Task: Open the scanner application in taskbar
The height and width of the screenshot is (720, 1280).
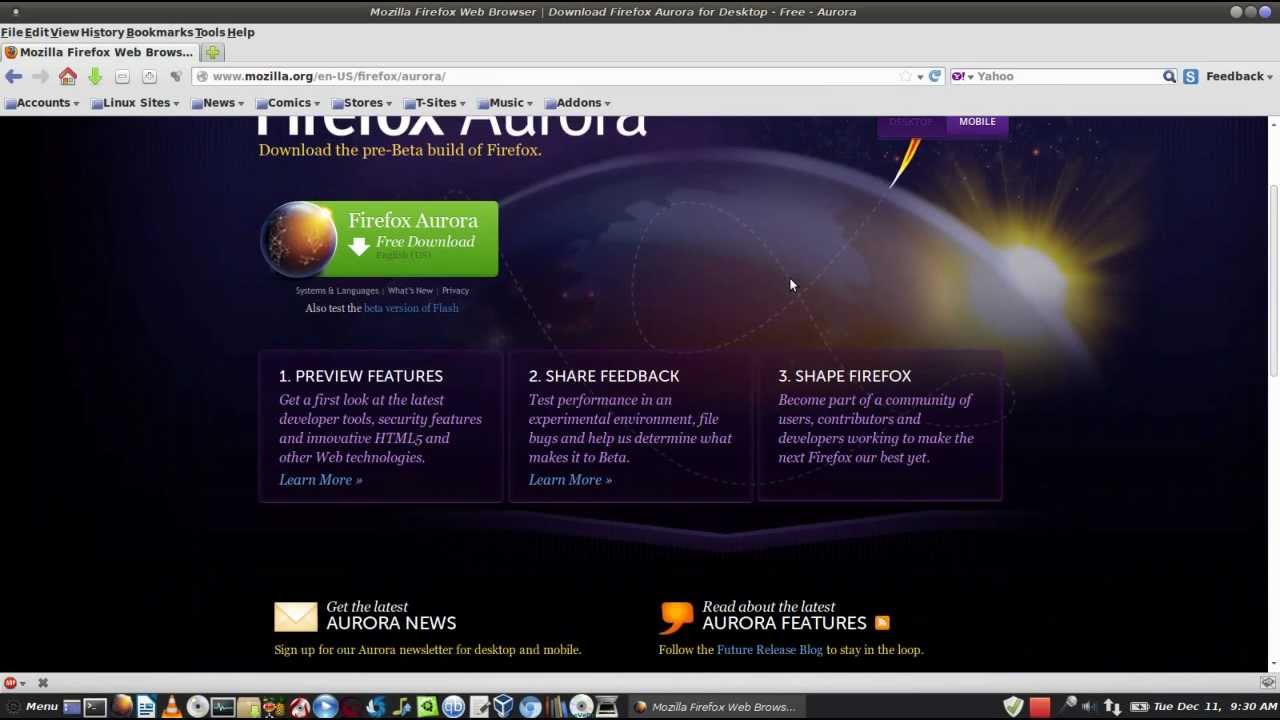Action: pos(607,707)
